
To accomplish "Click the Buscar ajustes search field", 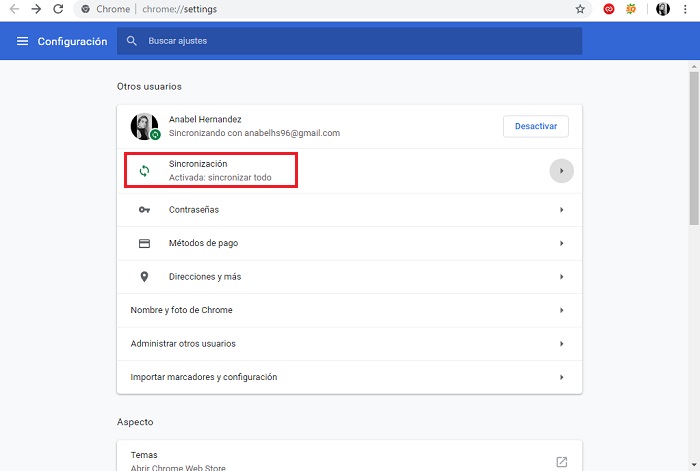I will (x=350, y=41).
